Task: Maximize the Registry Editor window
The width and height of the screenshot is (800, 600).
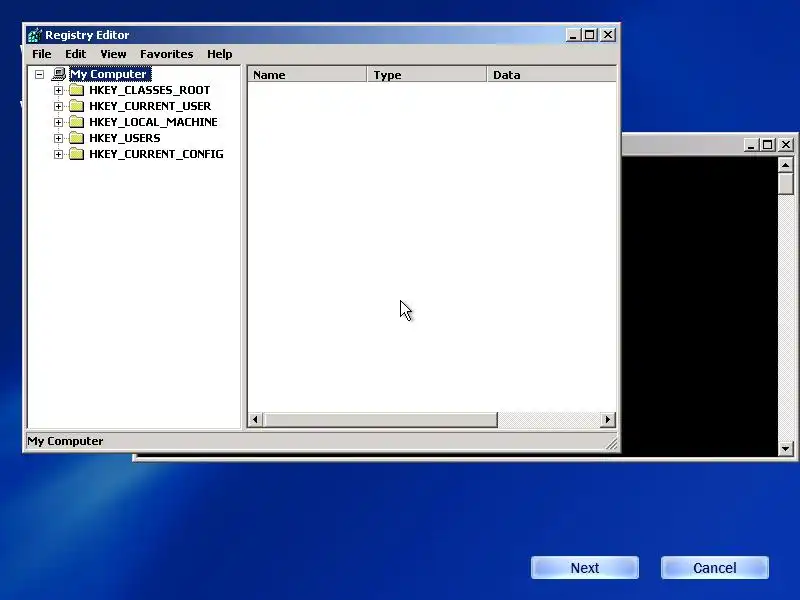Action: coord(590,35)
